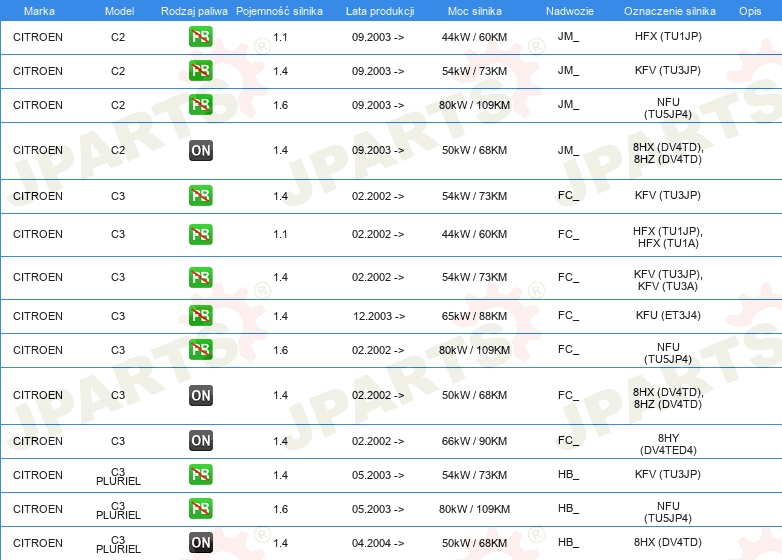This screenshot has width=782, height=560.
Task: Select the KFV (TU3JP), KFV (TU3A) cell
Action: [668, 280]
